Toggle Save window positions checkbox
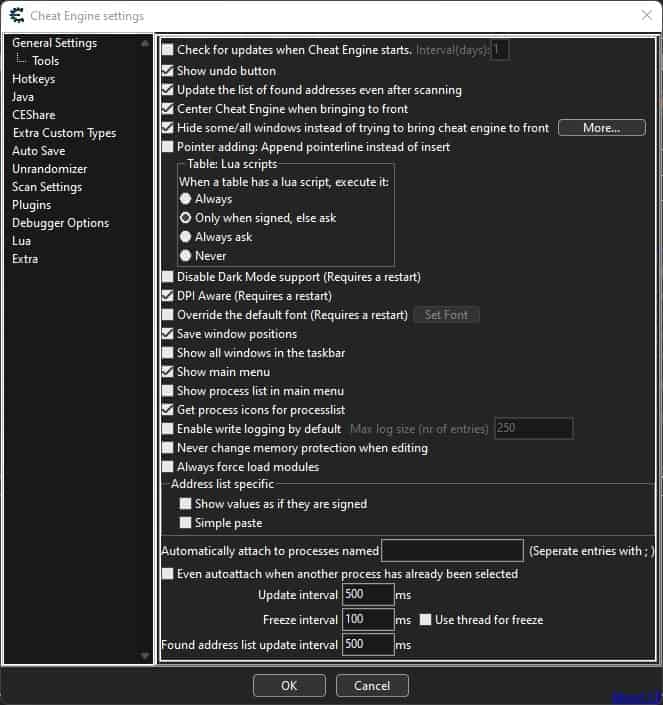 click(168, 334)
